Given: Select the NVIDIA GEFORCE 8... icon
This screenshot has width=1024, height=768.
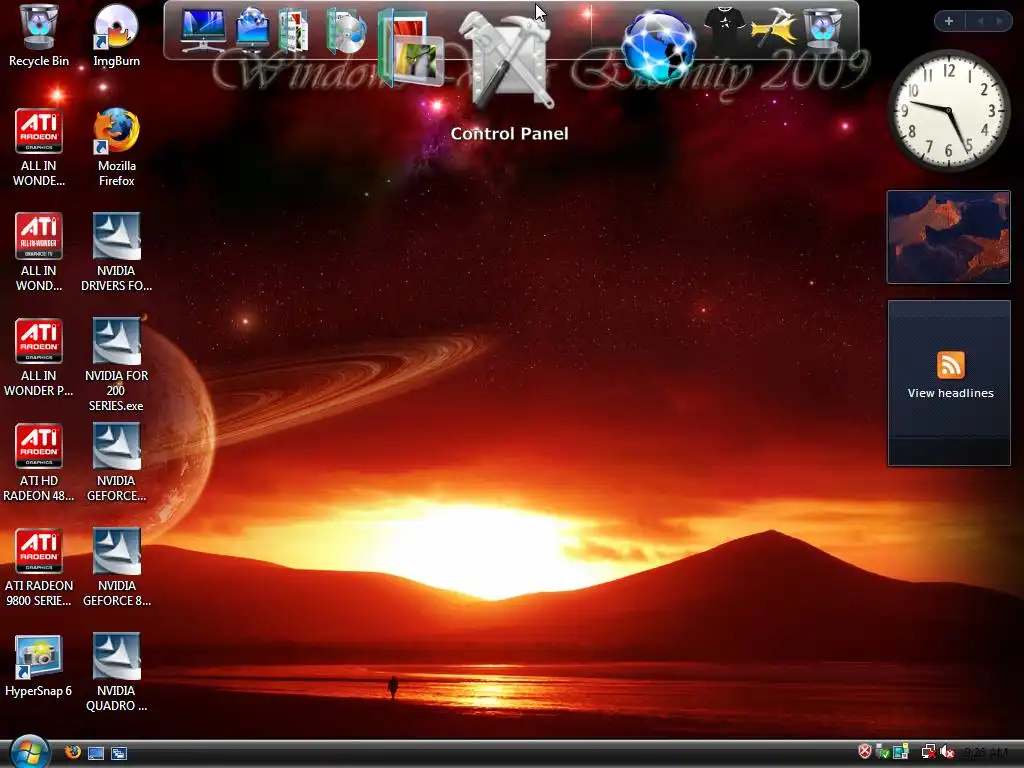Looking at the screenshot, I should point(116,568).
